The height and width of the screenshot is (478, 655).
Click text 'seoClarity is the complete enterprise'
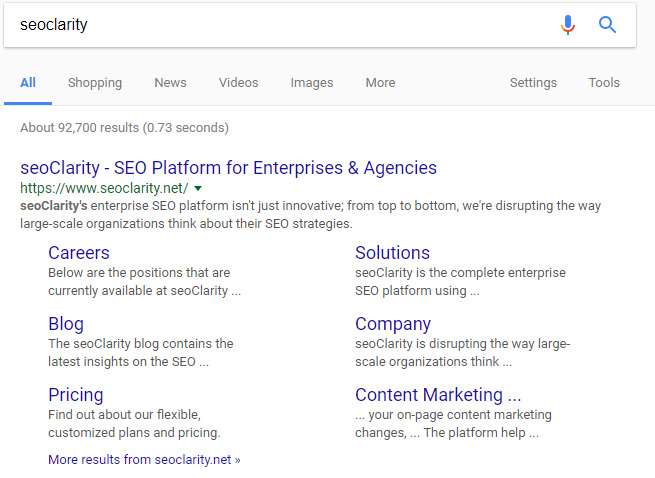pos(460,273)
